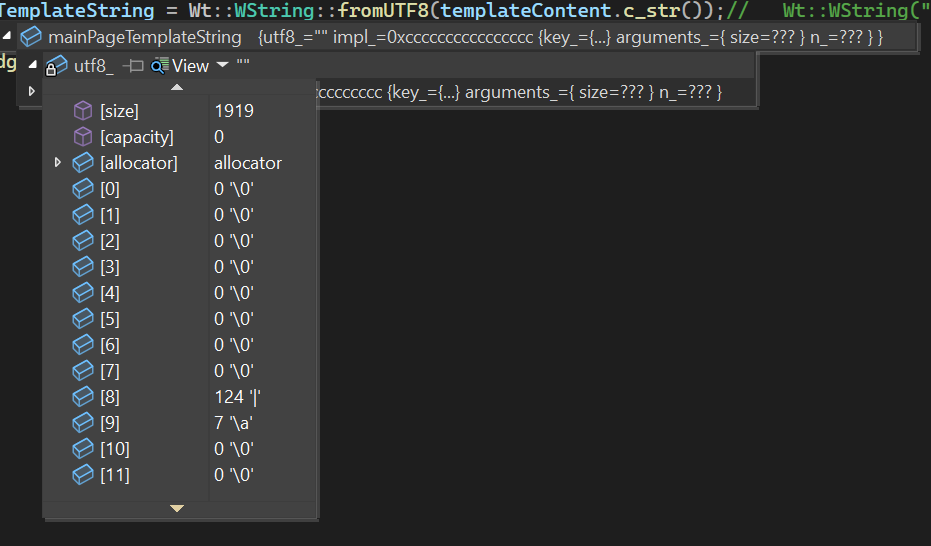Select the value 124 '|' of element [8]
931x546 pixels.
[238, 397]
